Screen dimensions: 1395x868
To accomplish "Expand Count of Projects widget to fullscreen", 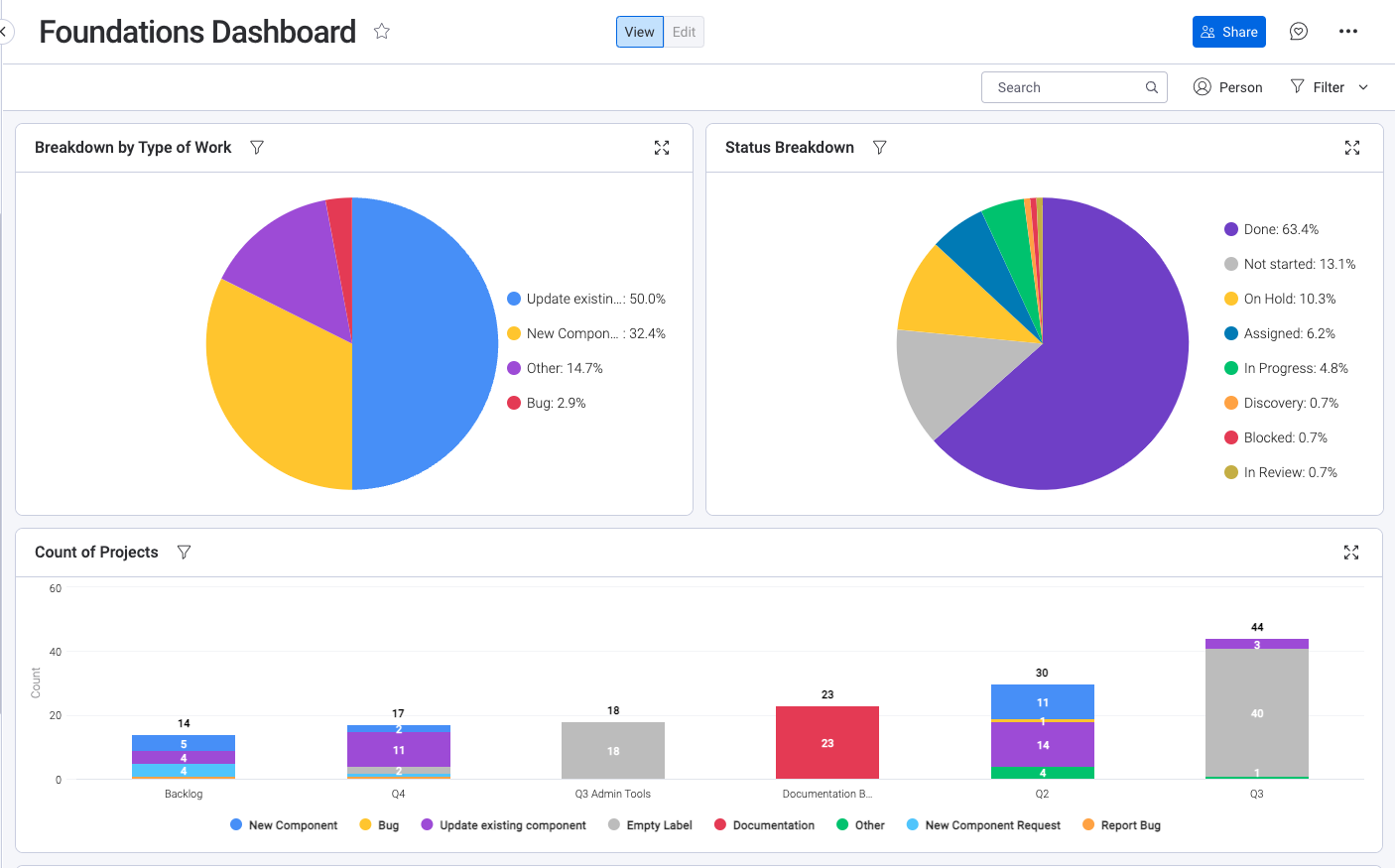I will coord(1351,552).
